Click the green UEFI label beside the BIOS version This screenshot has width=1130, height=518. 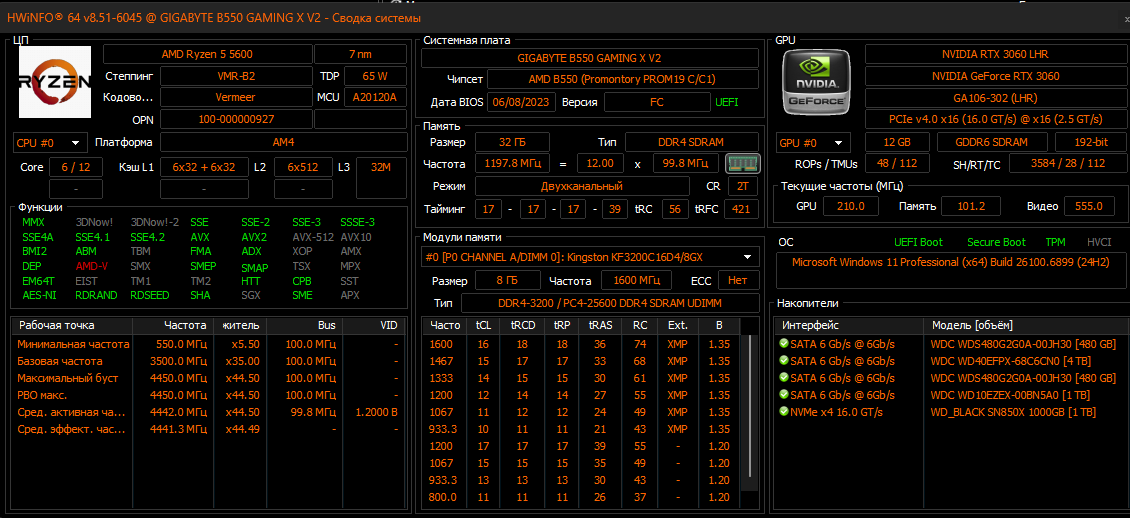coord(726,102)
